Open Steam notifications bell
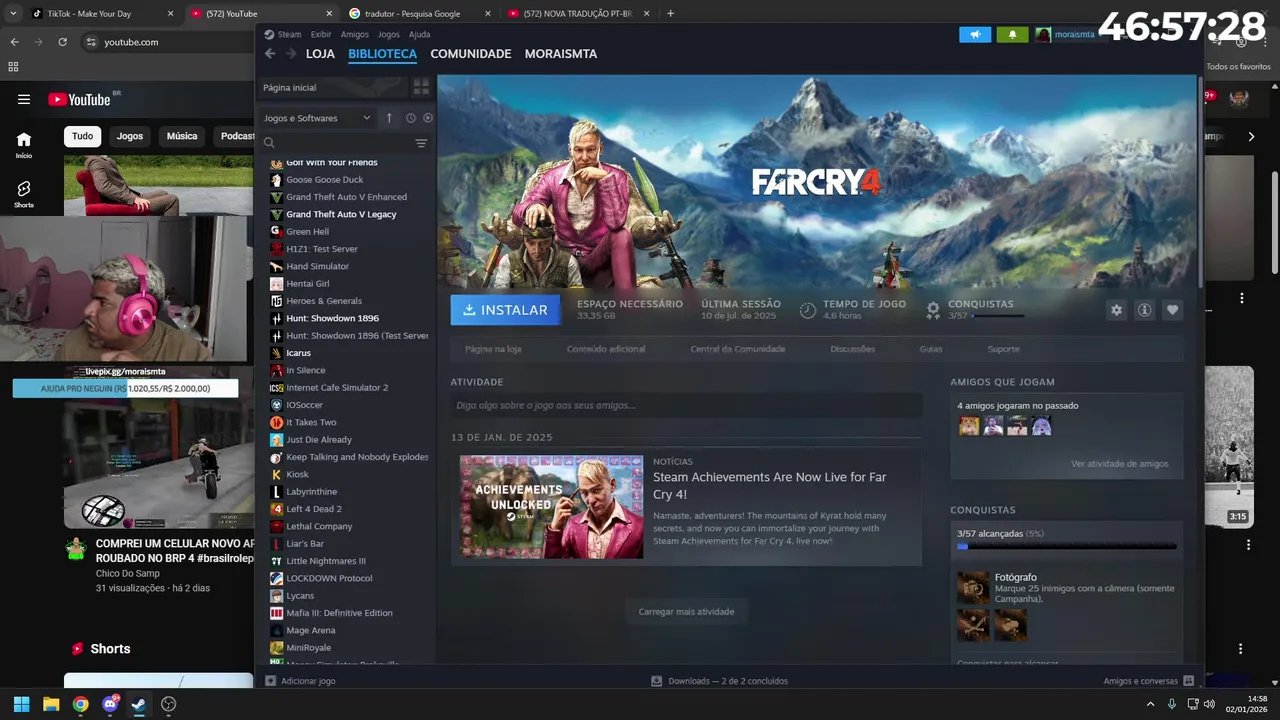The image size is (1280, 720). point(1012,34)
